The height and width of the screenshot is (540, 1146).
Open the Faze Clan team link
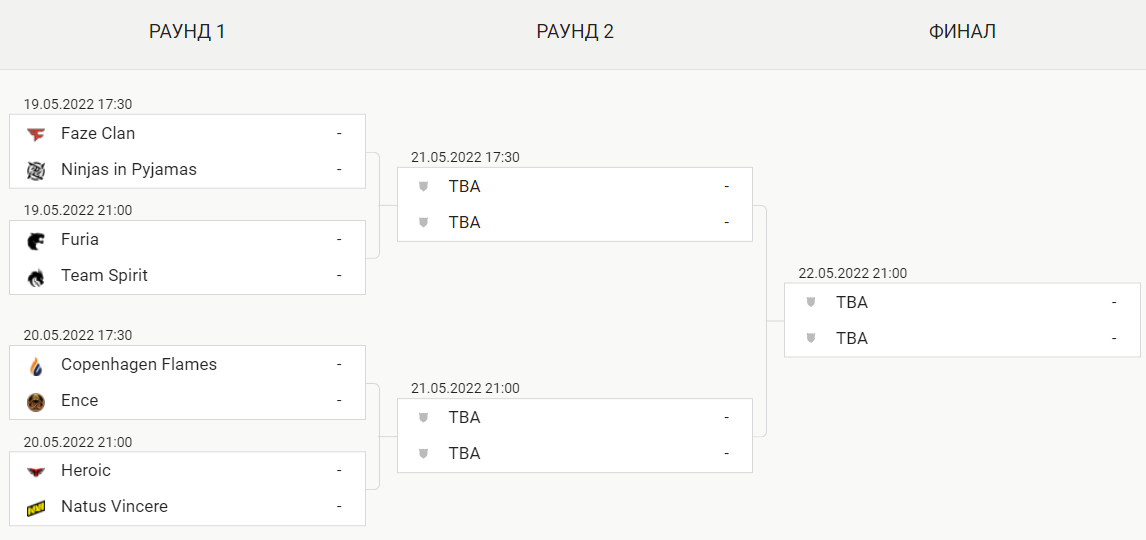tap(98, 134)
